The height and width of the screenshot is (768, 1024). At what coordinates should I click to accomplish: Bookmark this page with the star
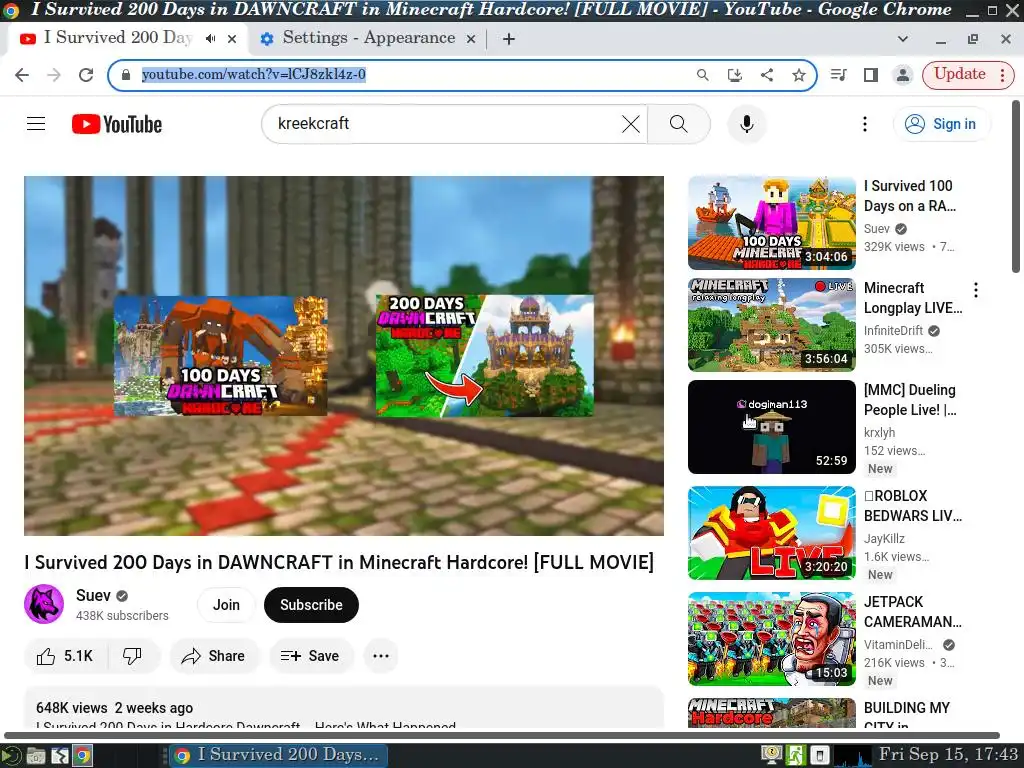[x=799, y=74]
